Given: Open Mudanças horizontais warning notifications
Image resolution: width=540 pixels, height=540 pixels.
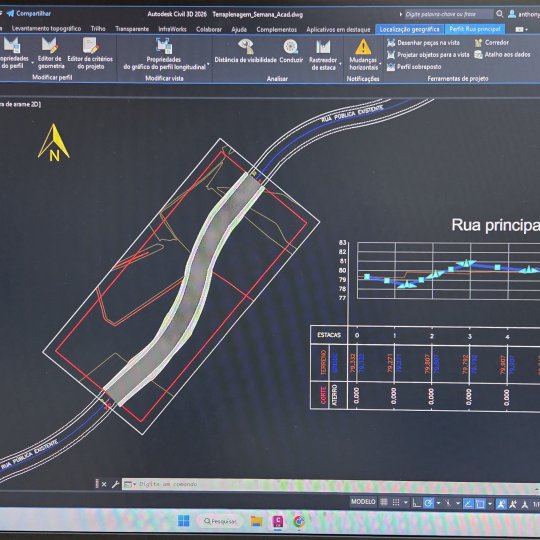Looking at the screenshot, I should (x=363, y=54).
